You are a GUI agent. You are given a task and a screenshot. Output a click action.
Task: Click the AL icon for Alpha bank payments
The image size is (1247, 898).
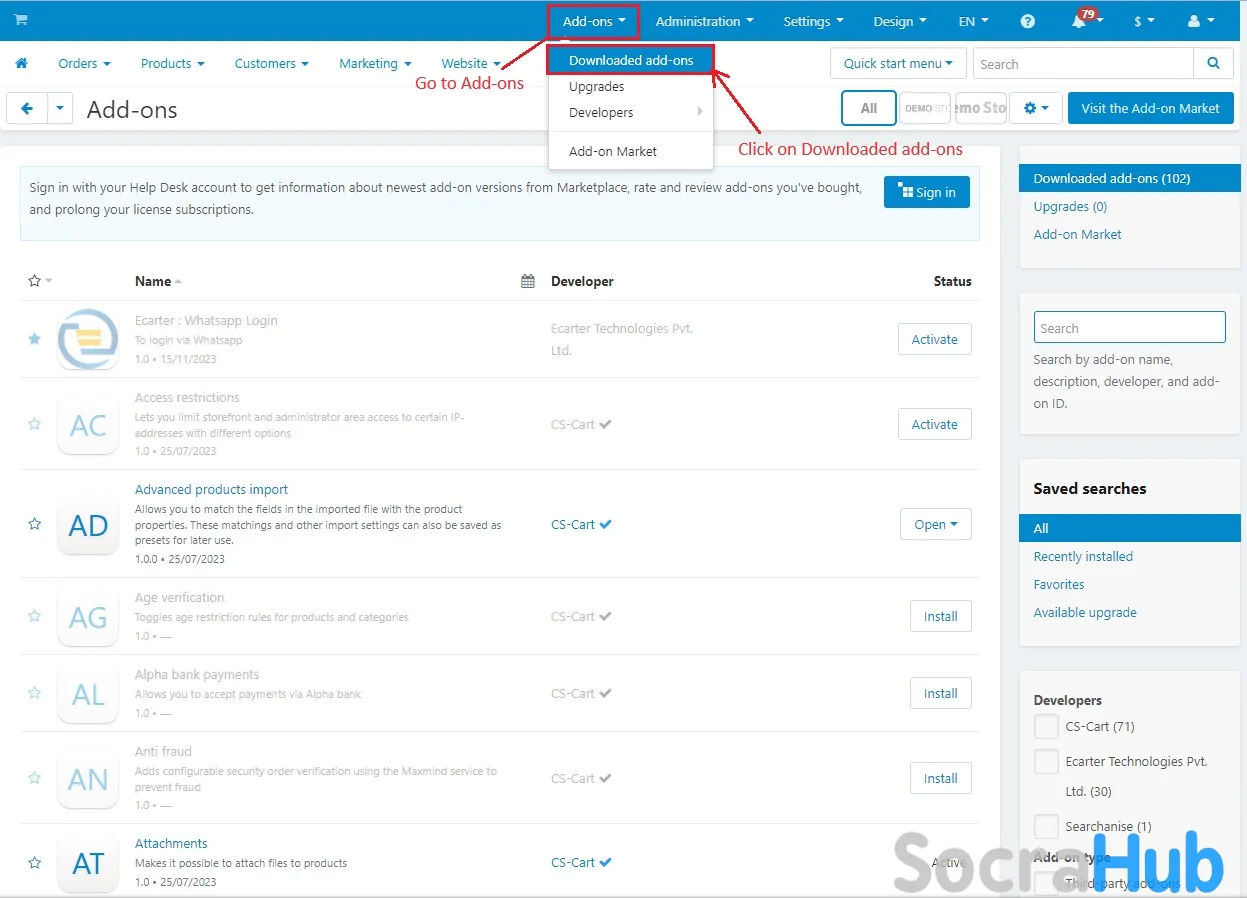pos(88,694)
